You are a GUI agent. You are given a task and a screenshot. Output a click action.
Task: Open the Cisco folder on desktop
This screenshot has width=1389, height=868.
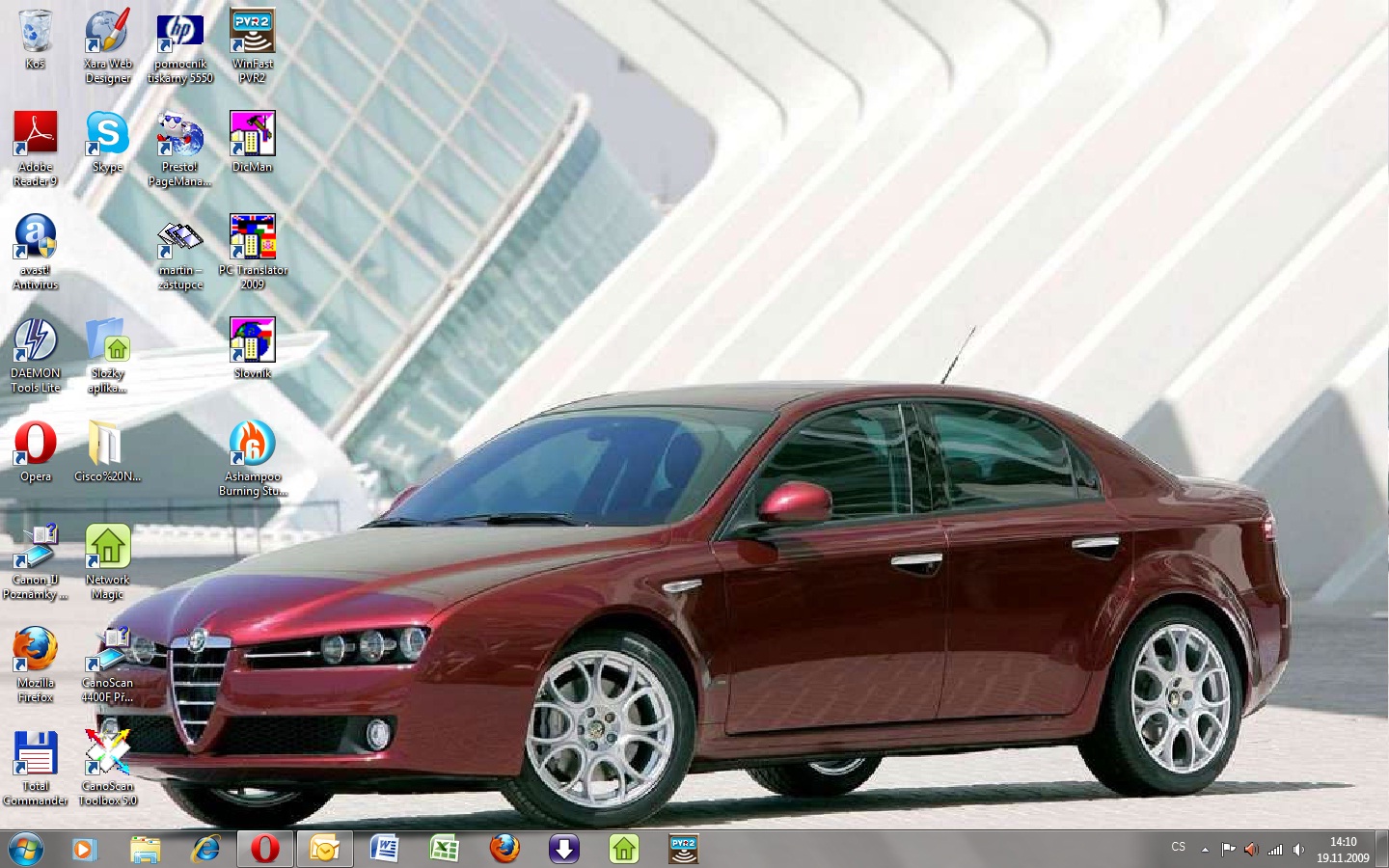pyautogui.click(x=106, y=445)
